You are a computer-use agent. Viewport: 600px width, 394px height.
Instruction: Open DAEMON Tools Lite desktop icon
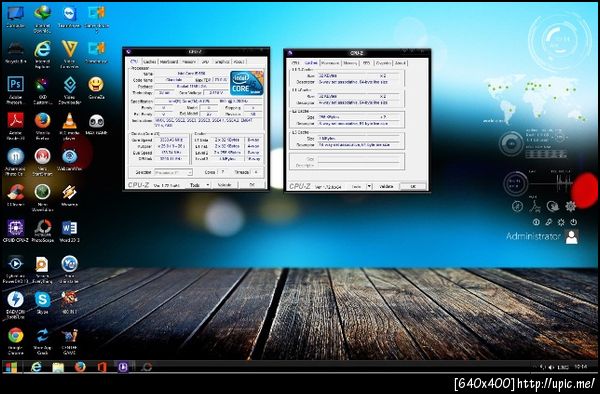click(x=16, y=305)
